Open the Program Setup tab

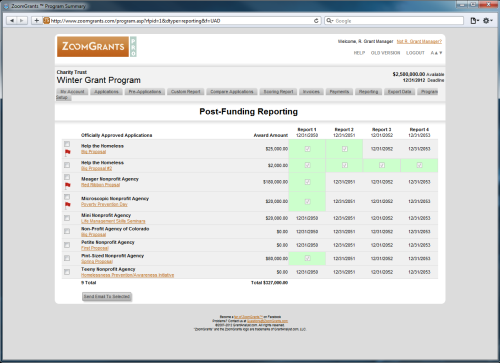[x=429, y=92]
